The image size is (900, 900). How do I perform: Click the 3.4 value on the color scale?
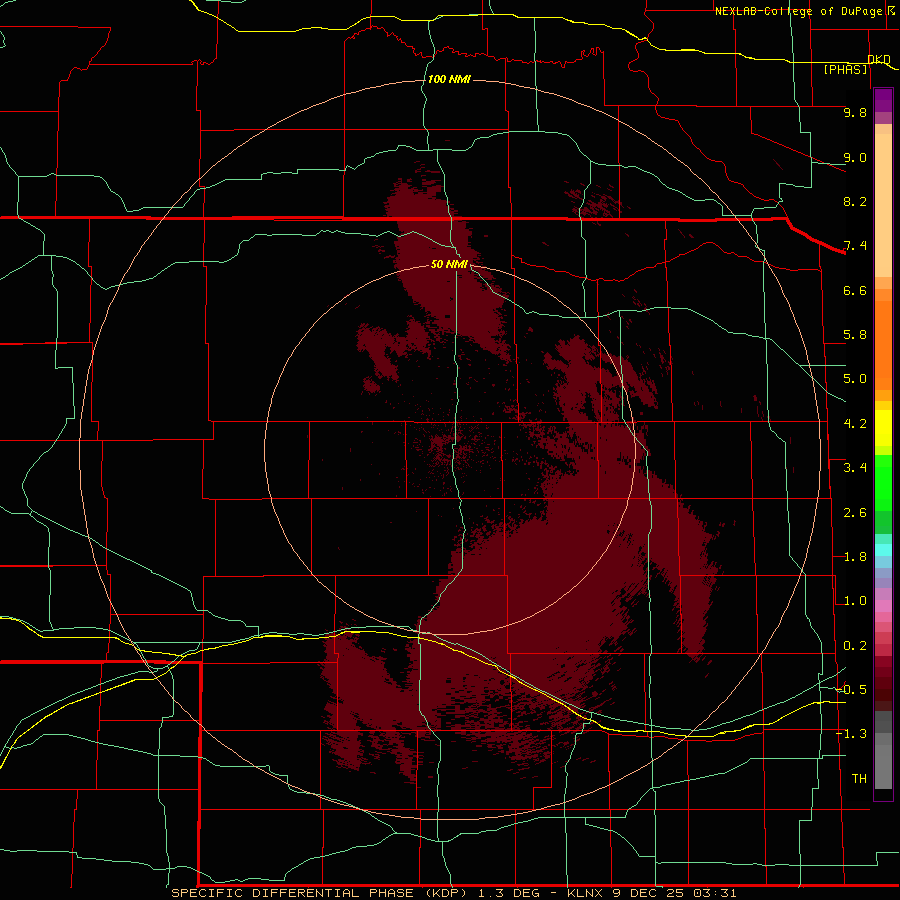point(855,468)
